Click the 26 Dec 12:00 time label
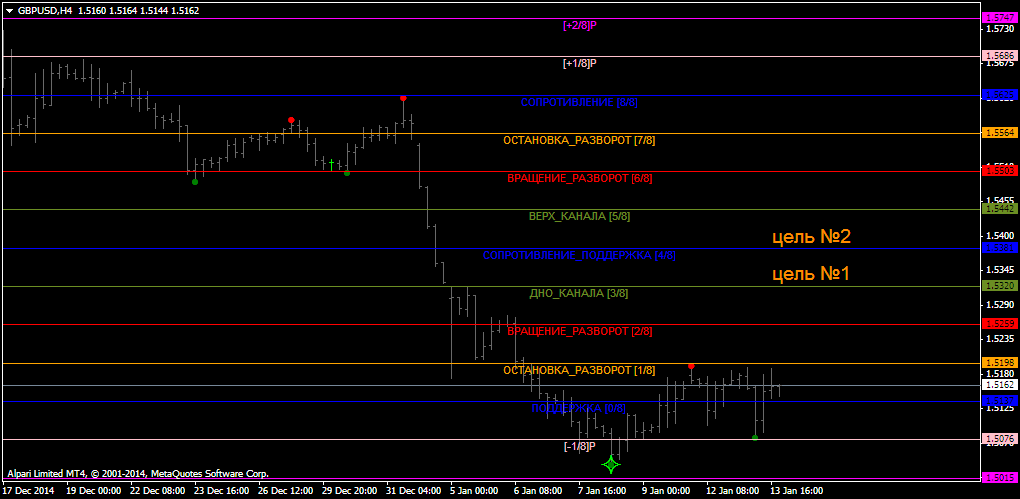The width and height of the screenshot is (1020, 499). (x=286, y=491)
